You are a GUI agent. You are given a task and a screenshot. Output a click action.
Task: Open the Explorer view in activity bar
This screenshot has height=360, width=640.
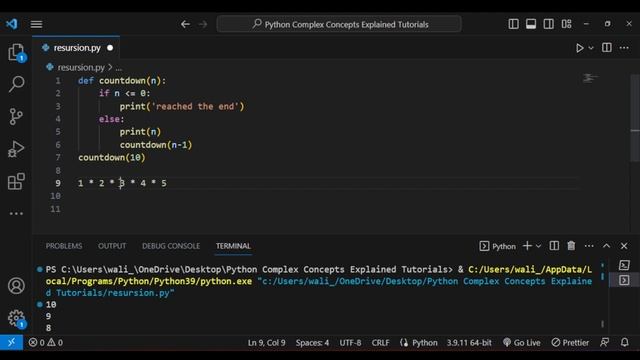tap(16, 52)
